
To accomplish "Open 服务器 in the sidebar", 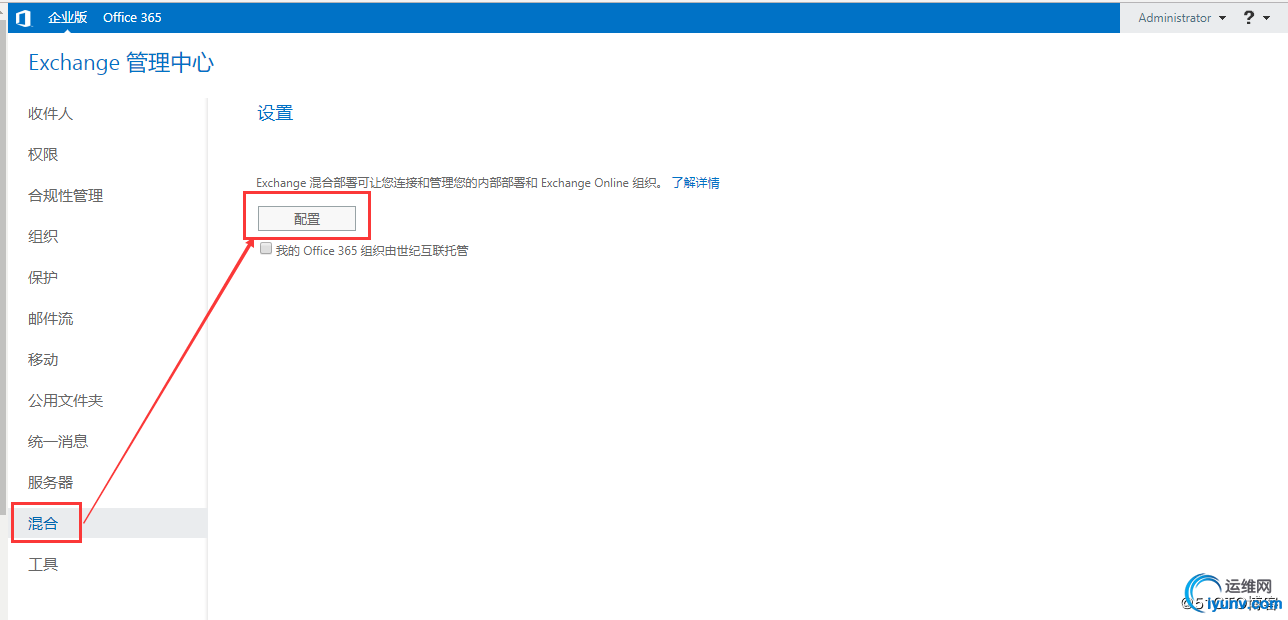I will pos(51,482).
